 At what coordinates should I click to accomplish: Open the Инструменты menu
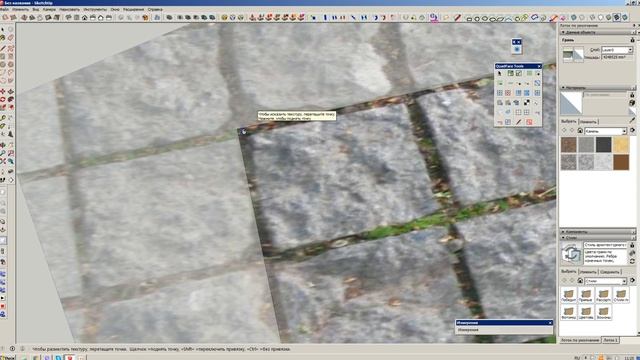pyautogui.click(x=95, y=9)
